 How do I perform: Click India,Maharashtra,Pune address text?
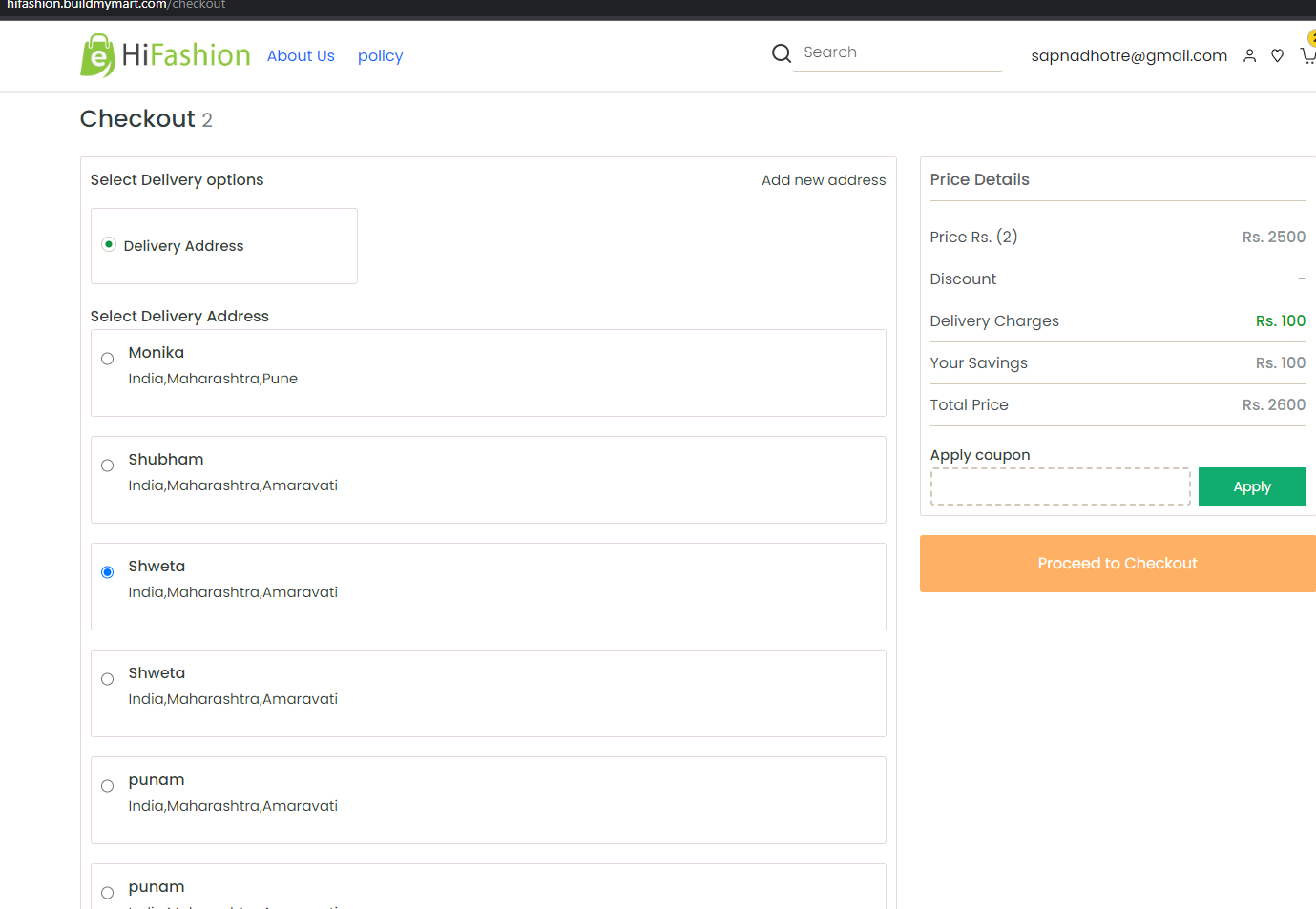pos(213,379)
